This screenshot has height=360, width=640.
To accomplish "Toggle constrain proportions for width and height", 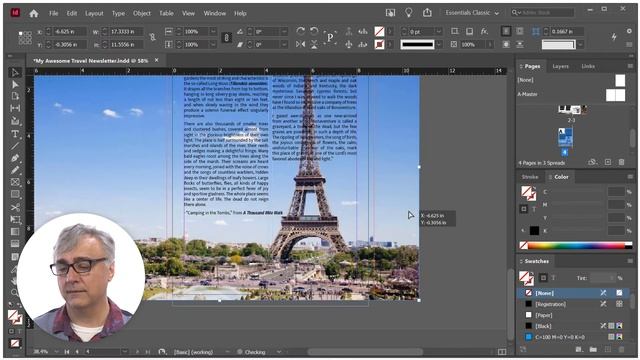I will pyautogui.click(x=152, y=38).
